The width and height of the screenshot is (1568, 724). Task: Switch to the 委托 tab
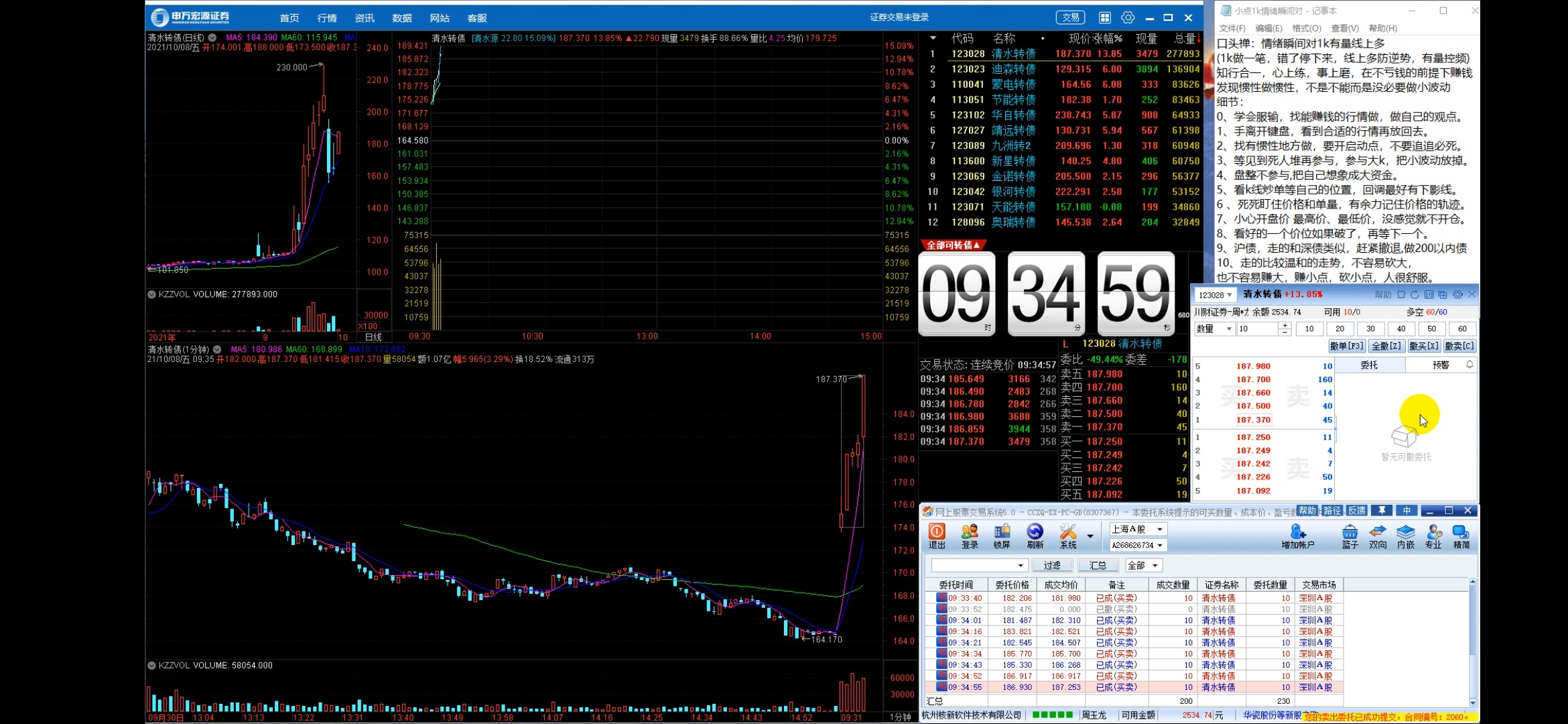tap(1369, 365)
